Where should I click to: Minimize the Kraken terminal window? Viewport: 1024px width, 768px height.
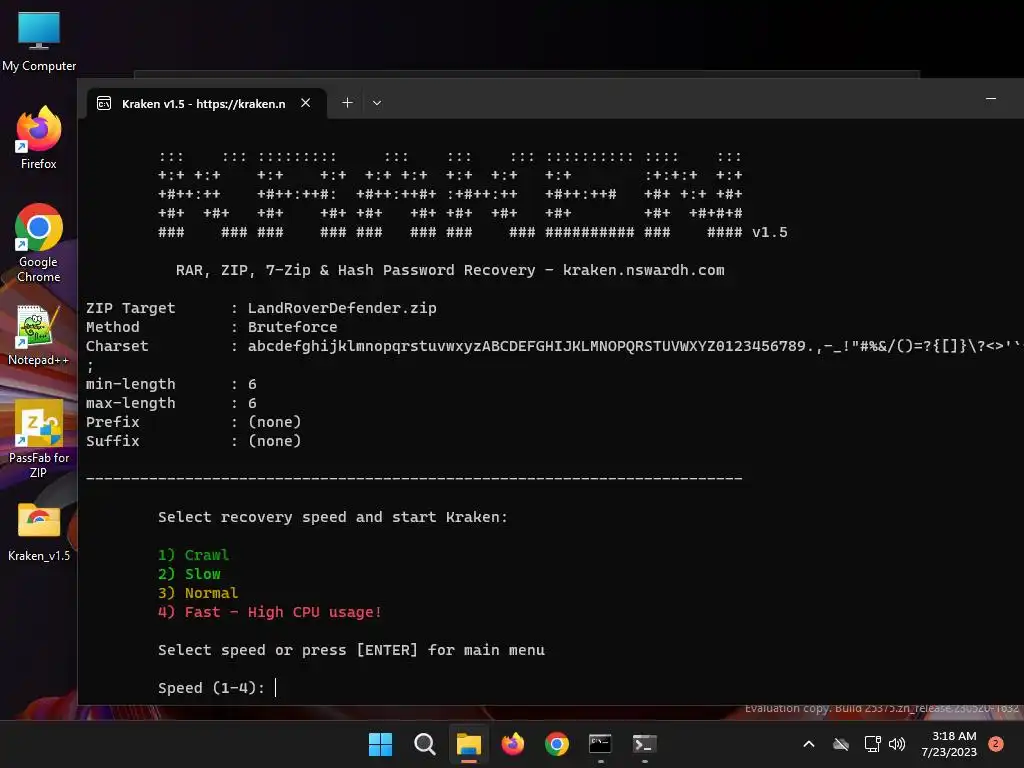(991, 99)
